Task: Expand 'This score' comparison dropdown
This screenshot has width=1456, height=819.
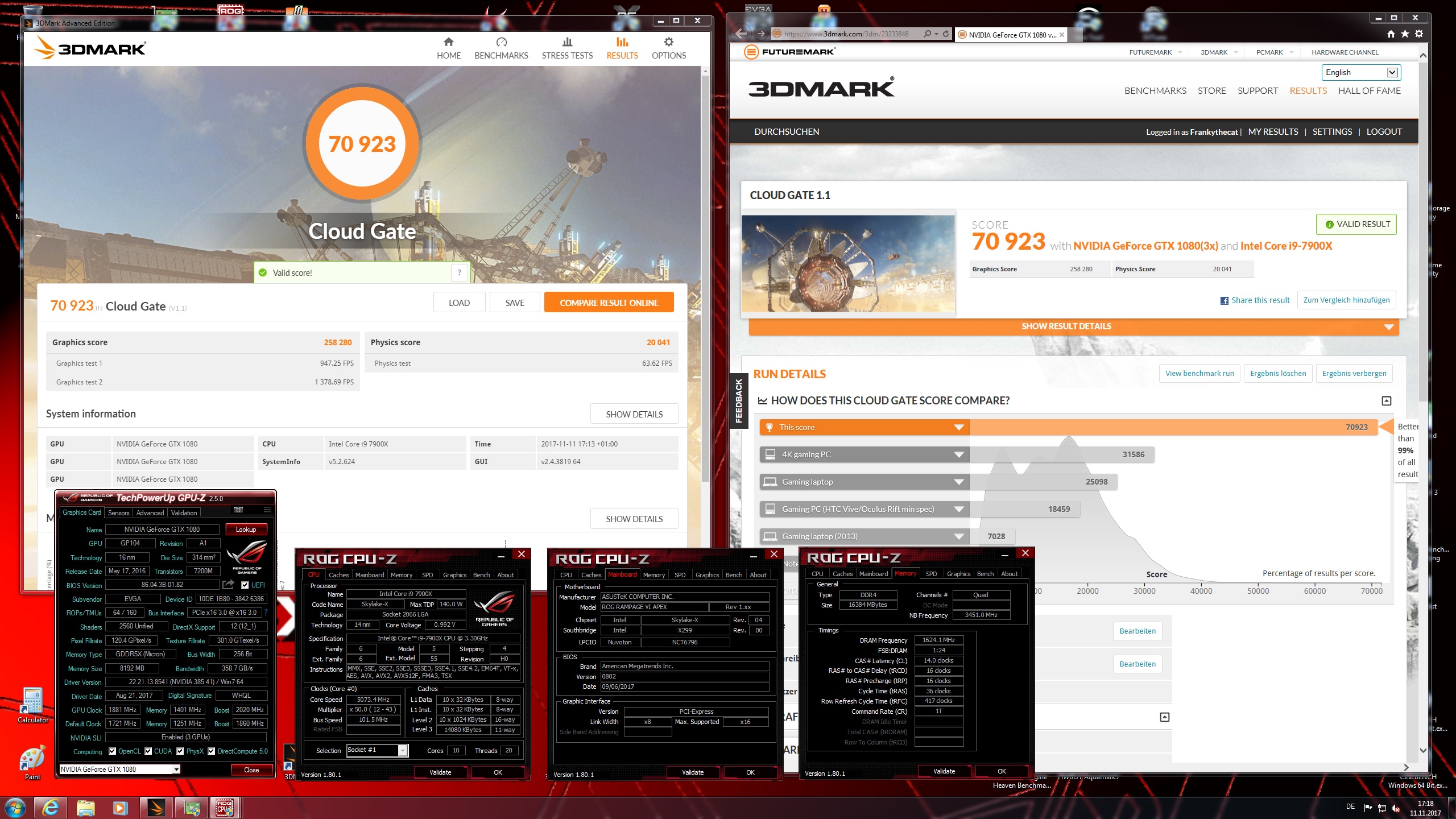Action: [x=958, y=427]
